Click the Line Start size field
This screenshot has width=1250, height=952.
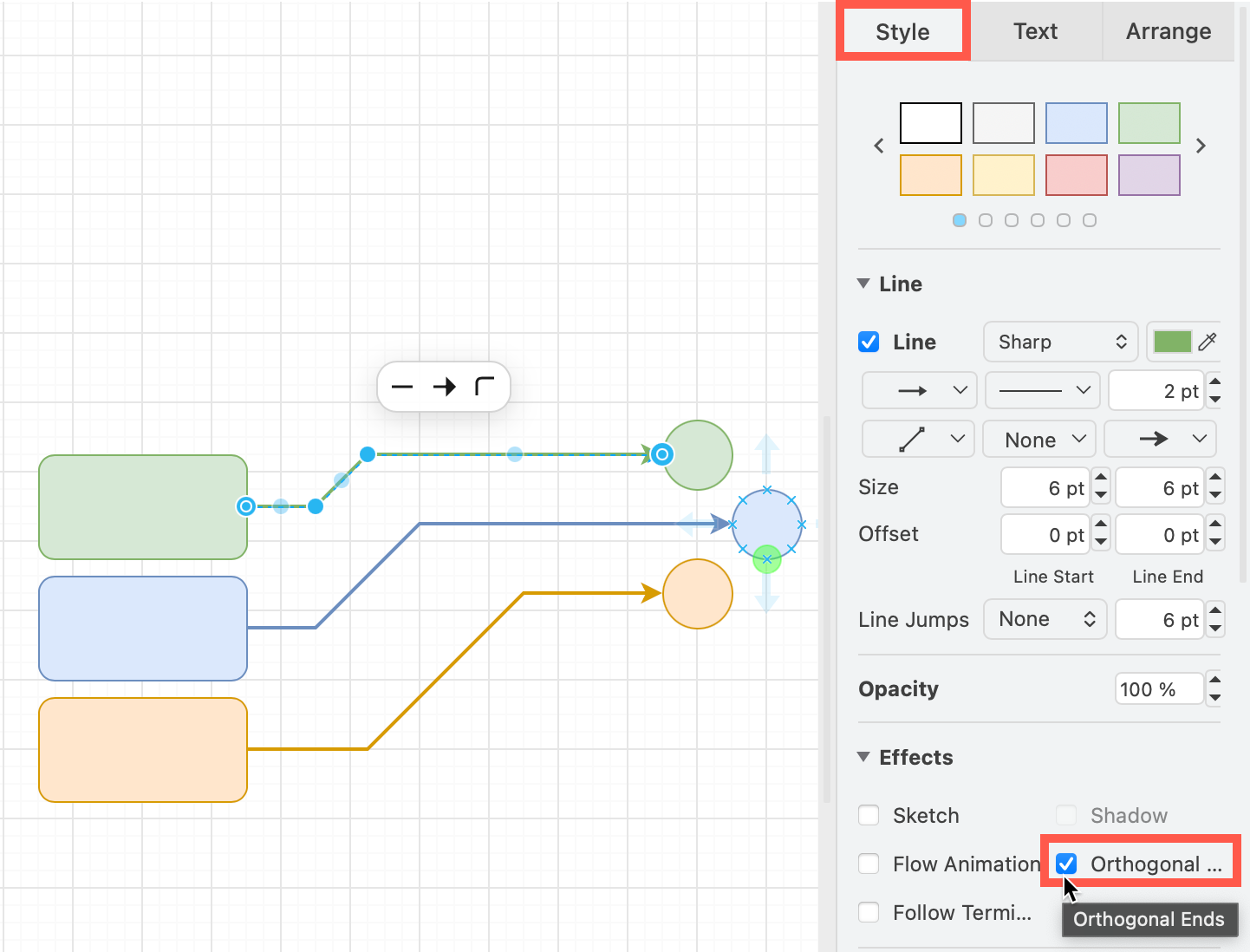click(1045, 487)
